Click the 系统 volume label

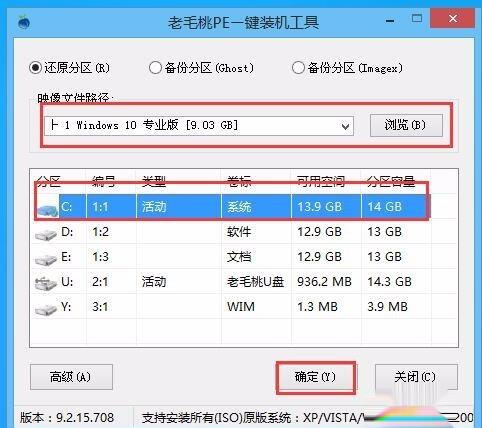coord(239,207)
